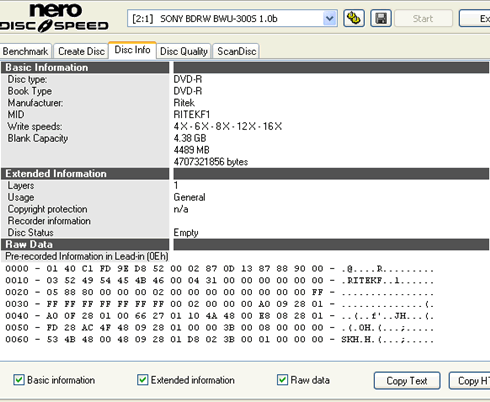
Task: Click the Copyright protection label
Action: [x=47, y=209]
